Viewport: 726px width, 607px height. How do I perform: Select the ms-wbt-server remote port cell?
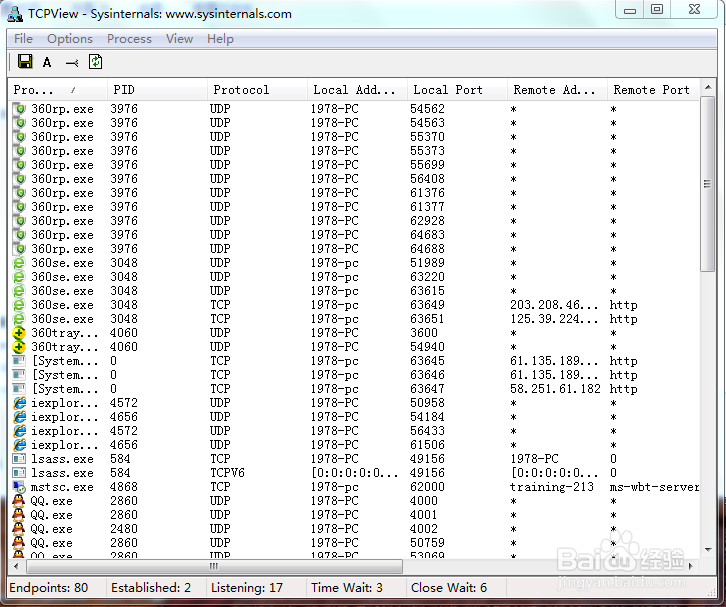pyautogui.click(x=654, y=487)
